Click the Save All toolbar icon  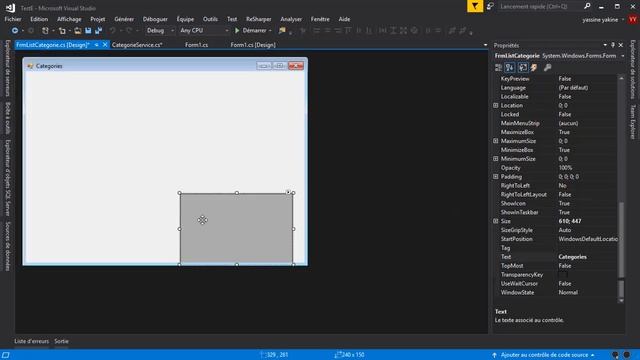(98, 31)
